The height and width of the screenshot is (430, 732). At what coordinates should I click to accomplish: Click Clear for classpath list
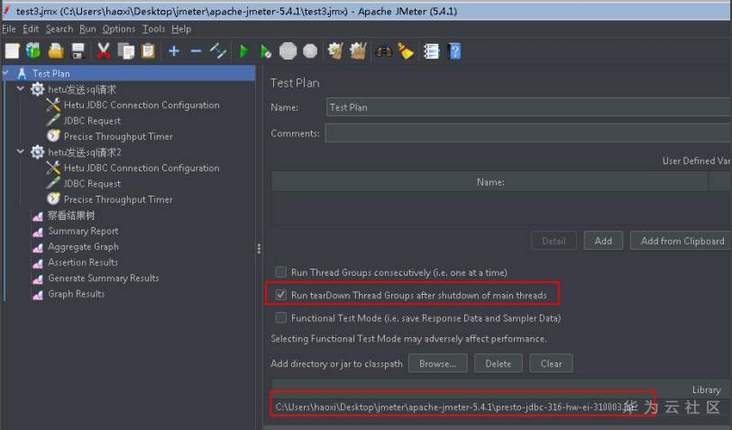[x=551, y=363]
